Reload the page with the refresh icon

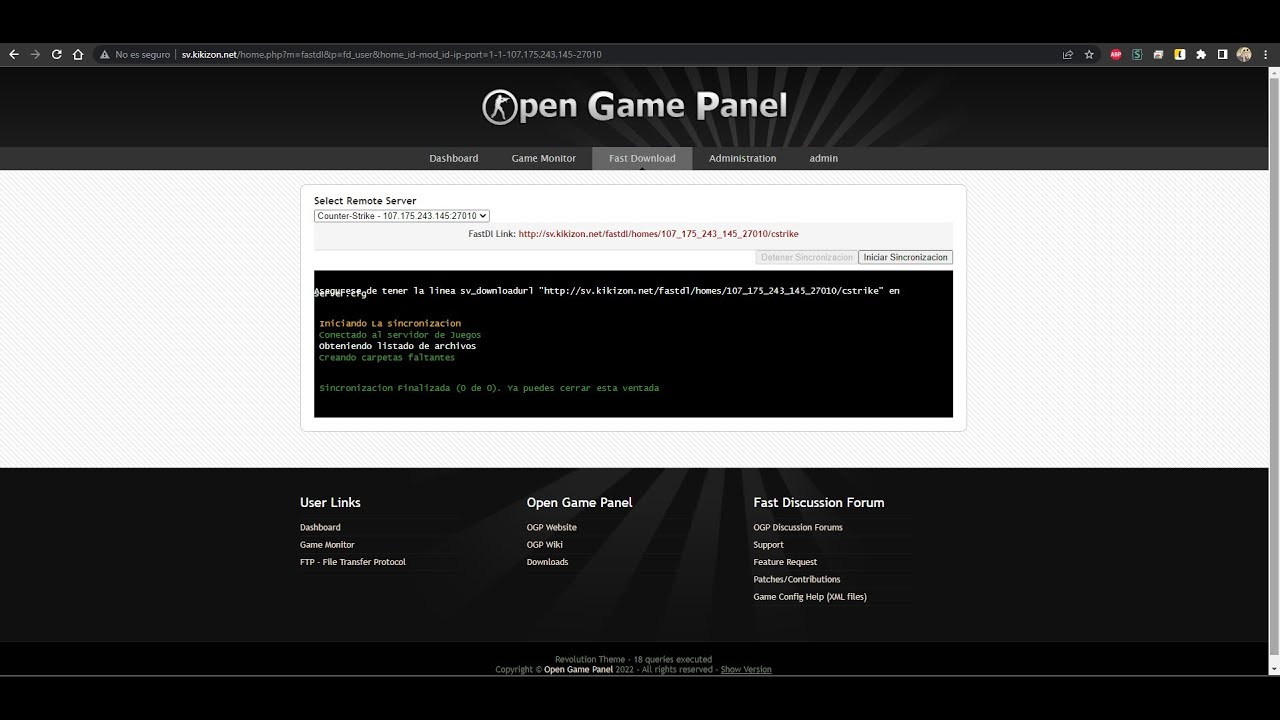(56, 54)
